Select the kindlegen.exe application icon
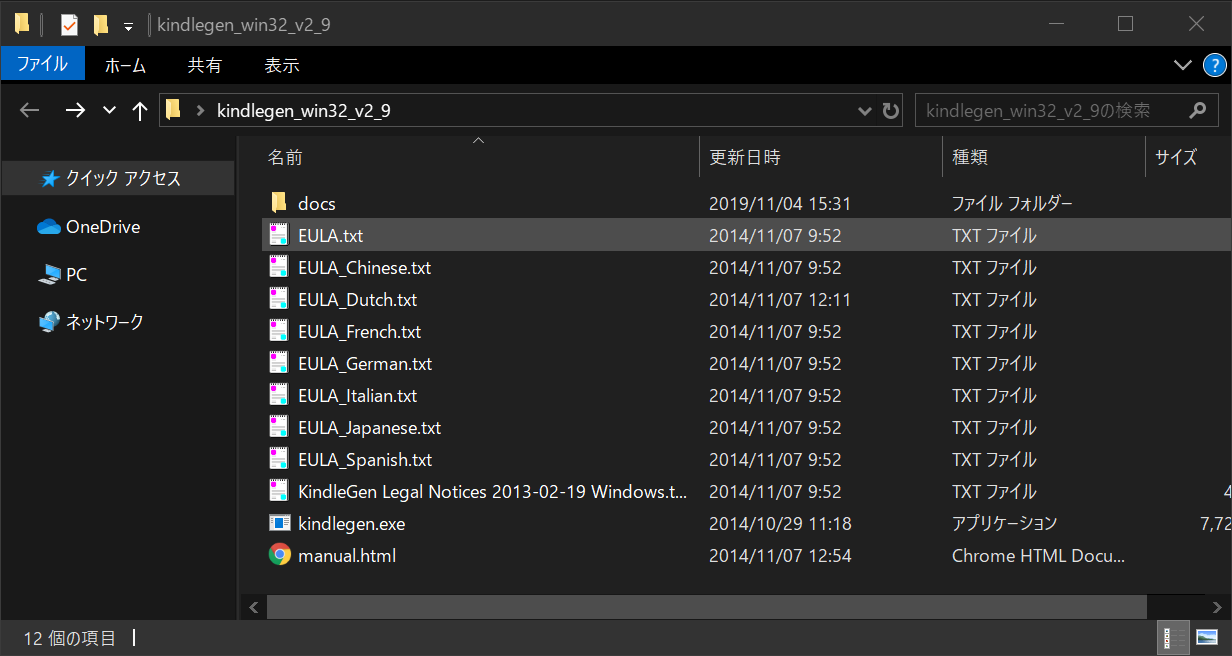This screenshot has height=656, width=1232. (279, 523)
